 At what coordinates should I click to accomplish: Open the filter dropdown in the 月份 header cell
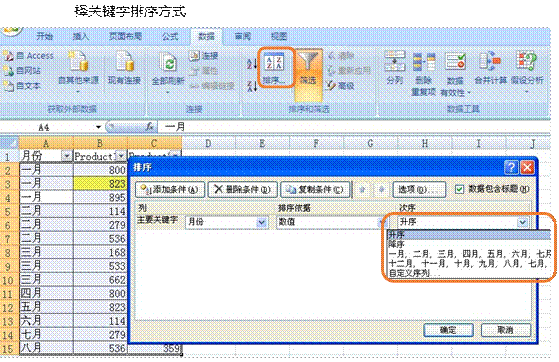coord(66,156)
